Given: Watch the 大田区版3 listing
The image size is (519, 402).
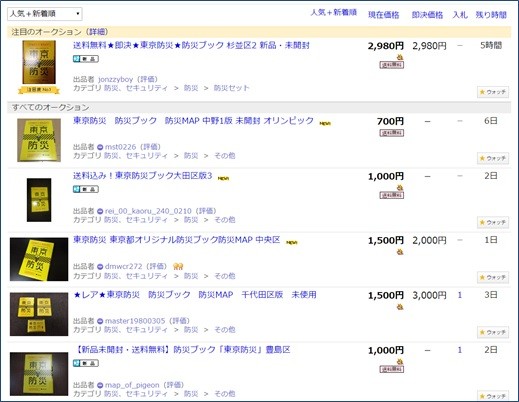Looking at the screenshot, I should [x=493, y=222].
